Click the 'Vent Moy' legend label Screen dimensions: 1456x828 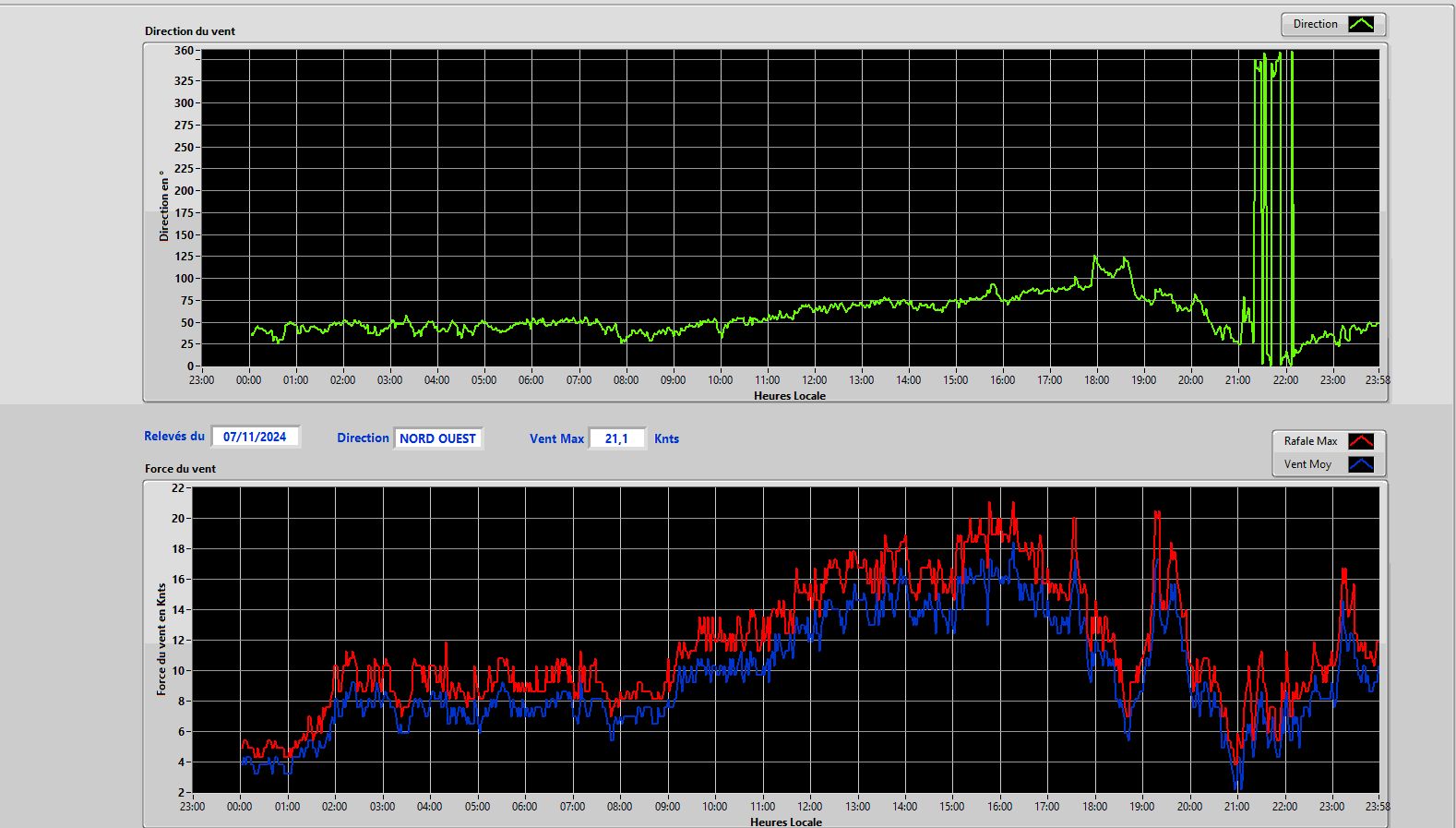[x=1307, y=464]
